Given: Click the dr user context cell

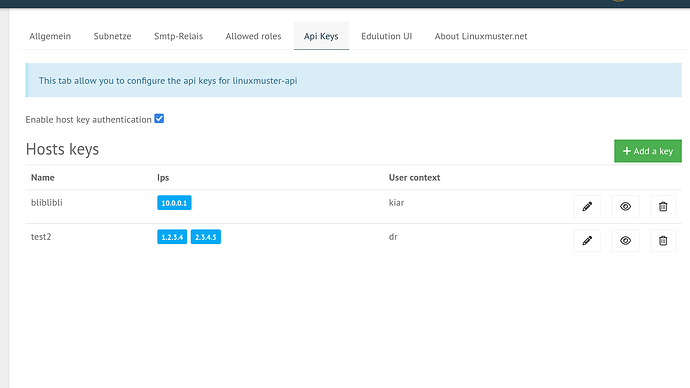Looking at the screenshot, I should 393,237.
